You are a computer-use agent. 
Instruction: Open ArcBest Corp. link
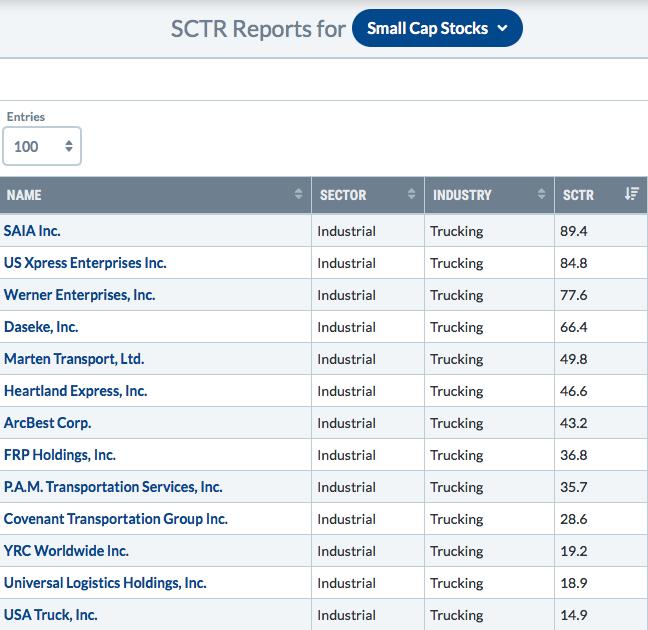click(48, 422)
